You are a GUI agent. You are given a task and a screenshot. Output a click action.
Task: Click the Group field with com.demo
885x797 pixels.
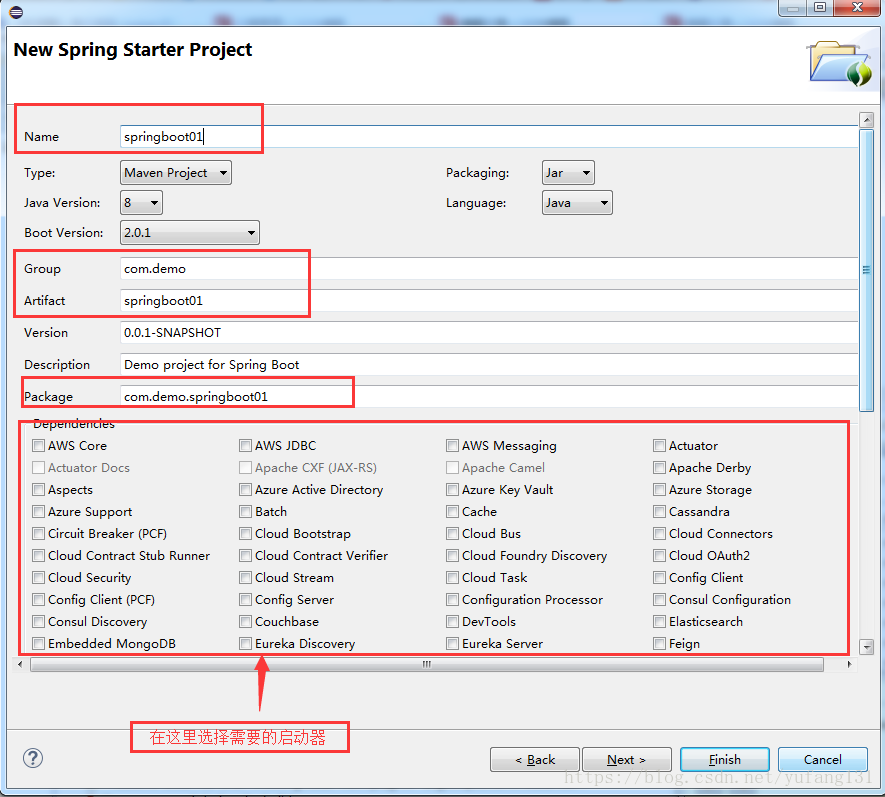click(x=489, y=269)
